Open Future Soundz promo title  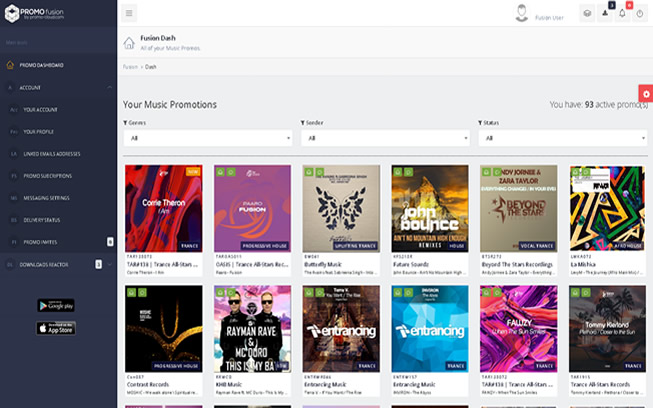click(411, 264)
